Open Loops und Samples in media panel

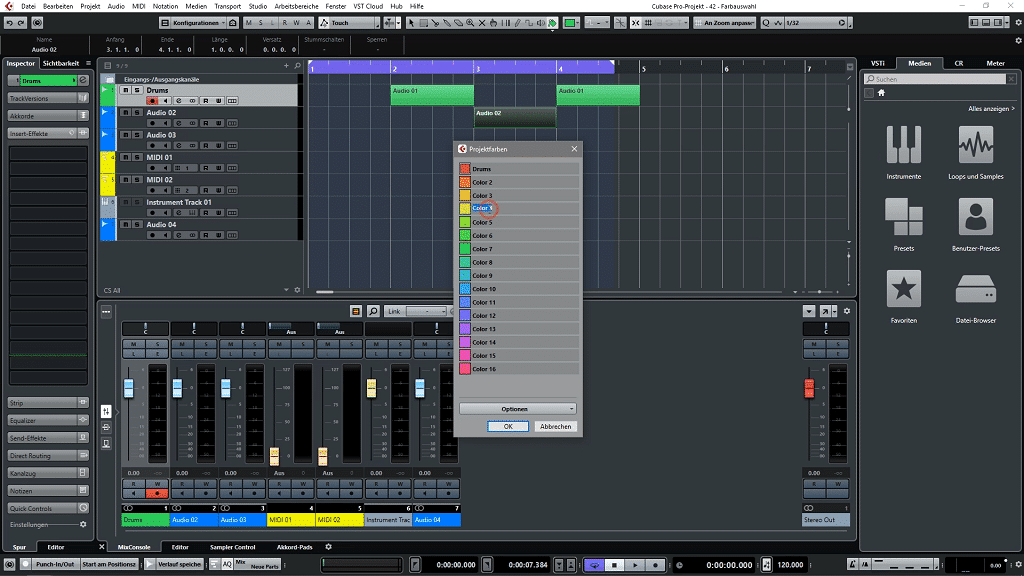(976, 152)
